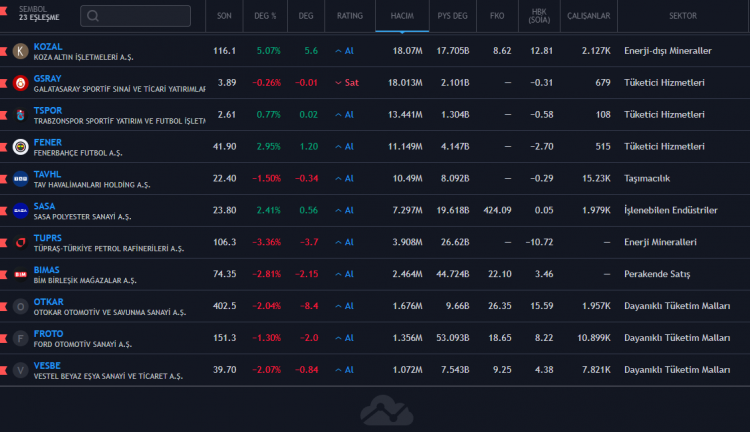Sort by the ÇALIŞANLAR column header

point(588,16)
